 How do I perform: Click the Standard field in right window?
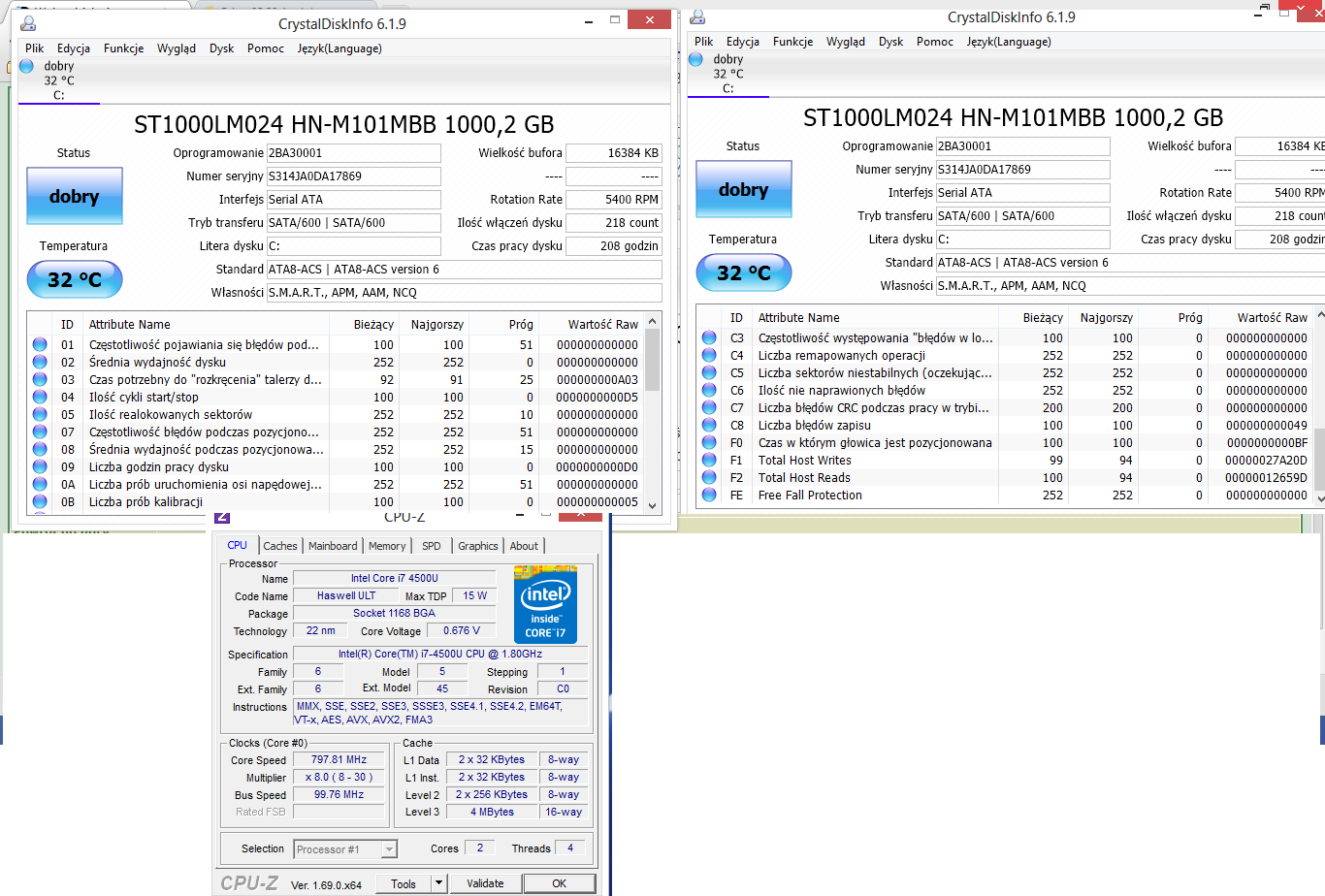(x=1130, y=263)
